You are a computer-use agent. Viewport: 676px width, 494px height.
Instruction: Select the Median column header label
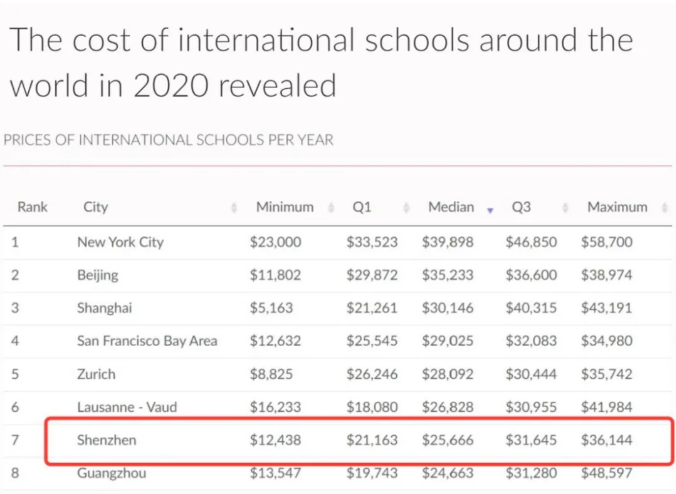point(451,207)
